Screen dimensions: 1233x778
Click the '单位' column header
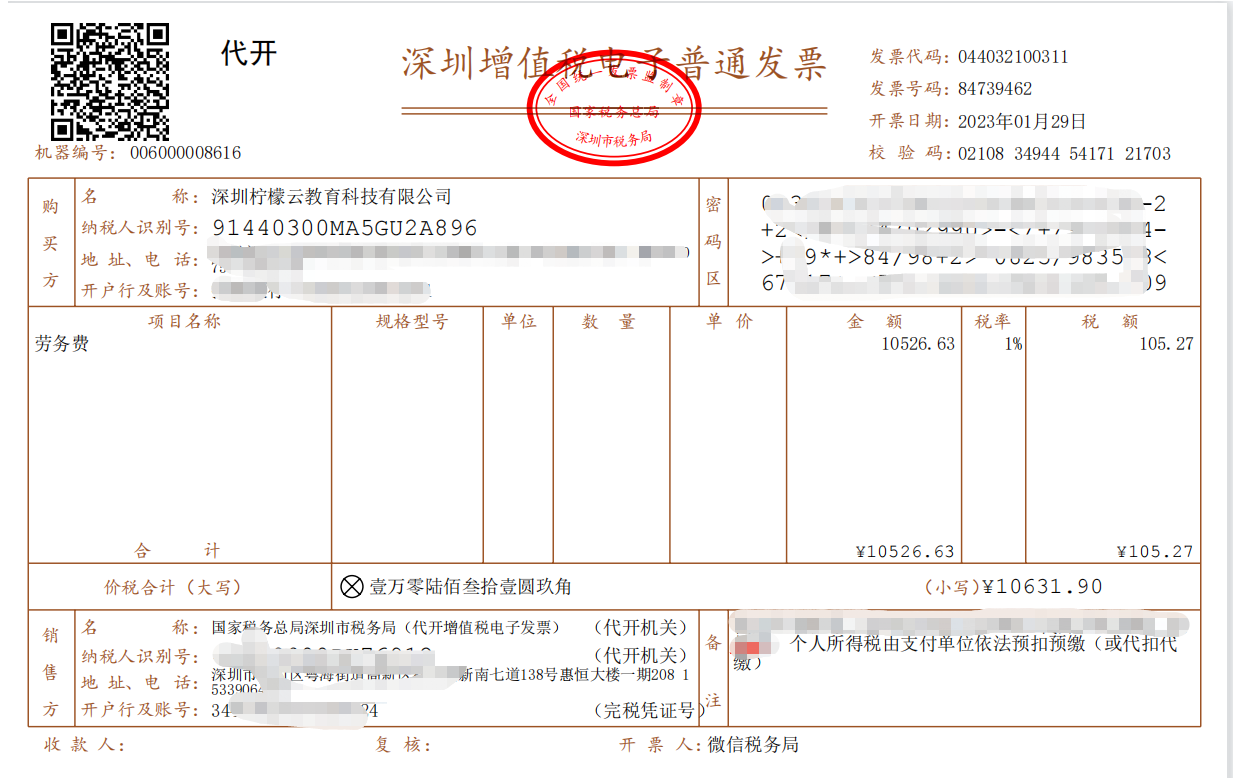pos(519,321)
